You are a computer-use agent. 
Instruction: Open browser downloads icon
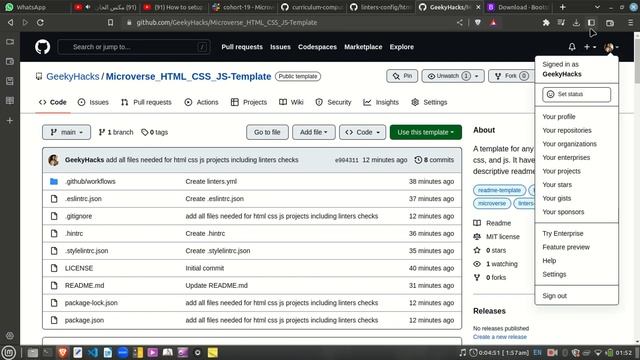coord(576,22)
